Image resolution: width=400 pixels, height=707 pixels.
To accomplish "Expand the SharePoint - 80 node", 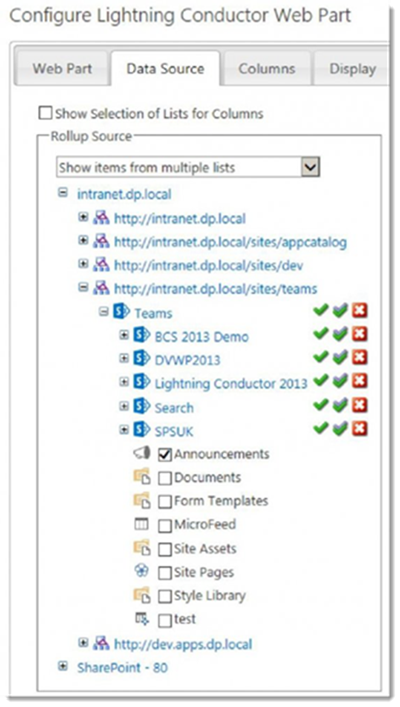I will tap(63, 666).
